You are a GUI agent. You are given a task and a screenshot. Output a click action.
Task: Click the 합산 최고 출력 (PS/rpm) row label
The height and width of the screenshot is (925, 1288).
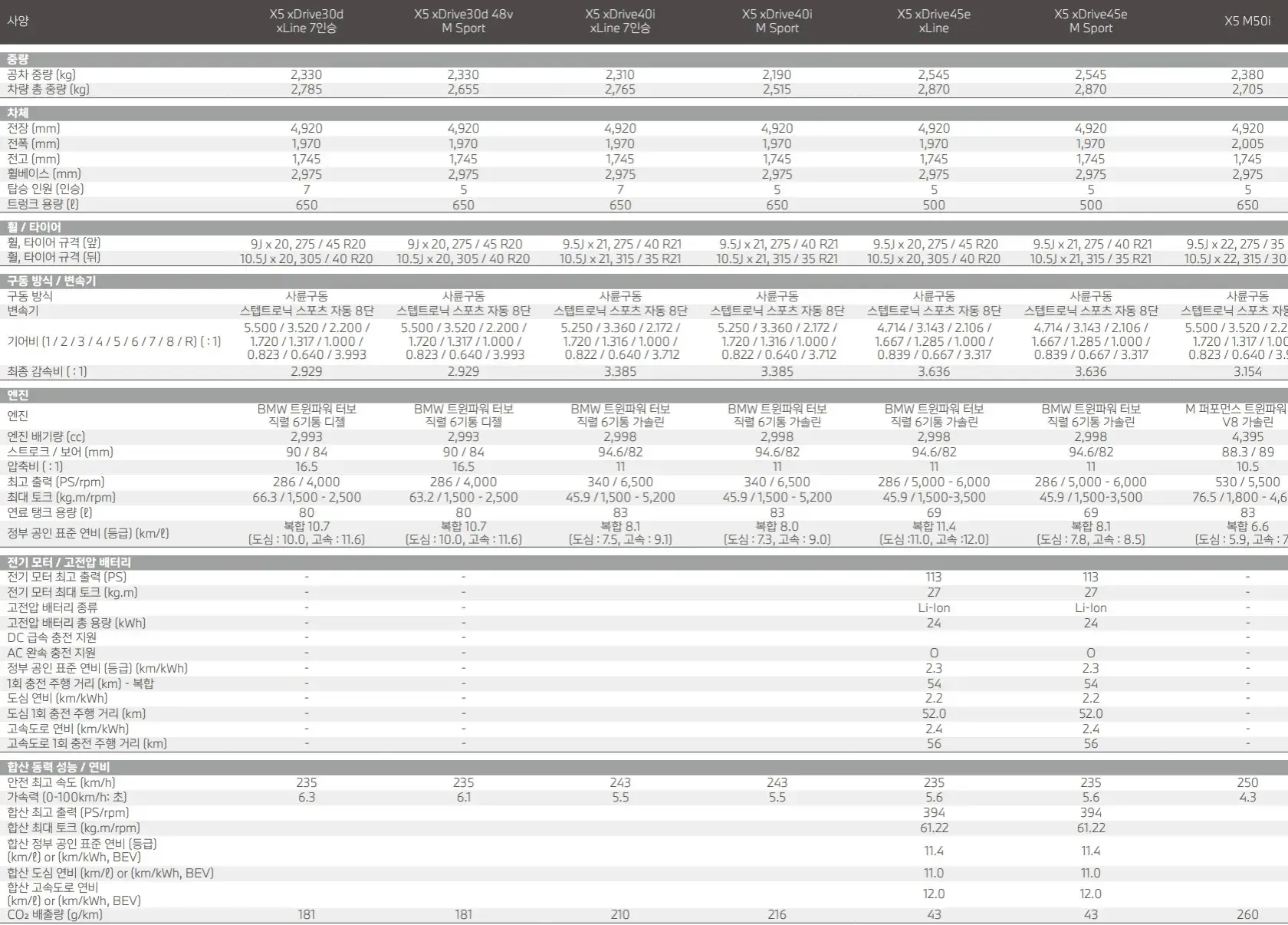click(x=68, y=812)
